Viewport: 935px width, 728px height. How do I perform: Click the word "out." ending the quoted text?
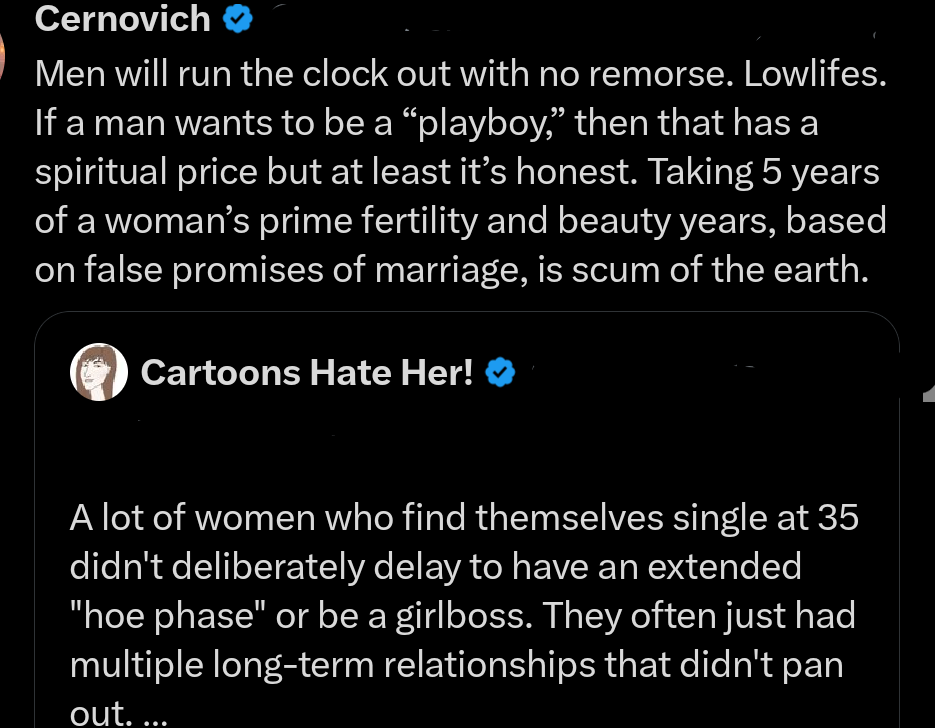95,712
